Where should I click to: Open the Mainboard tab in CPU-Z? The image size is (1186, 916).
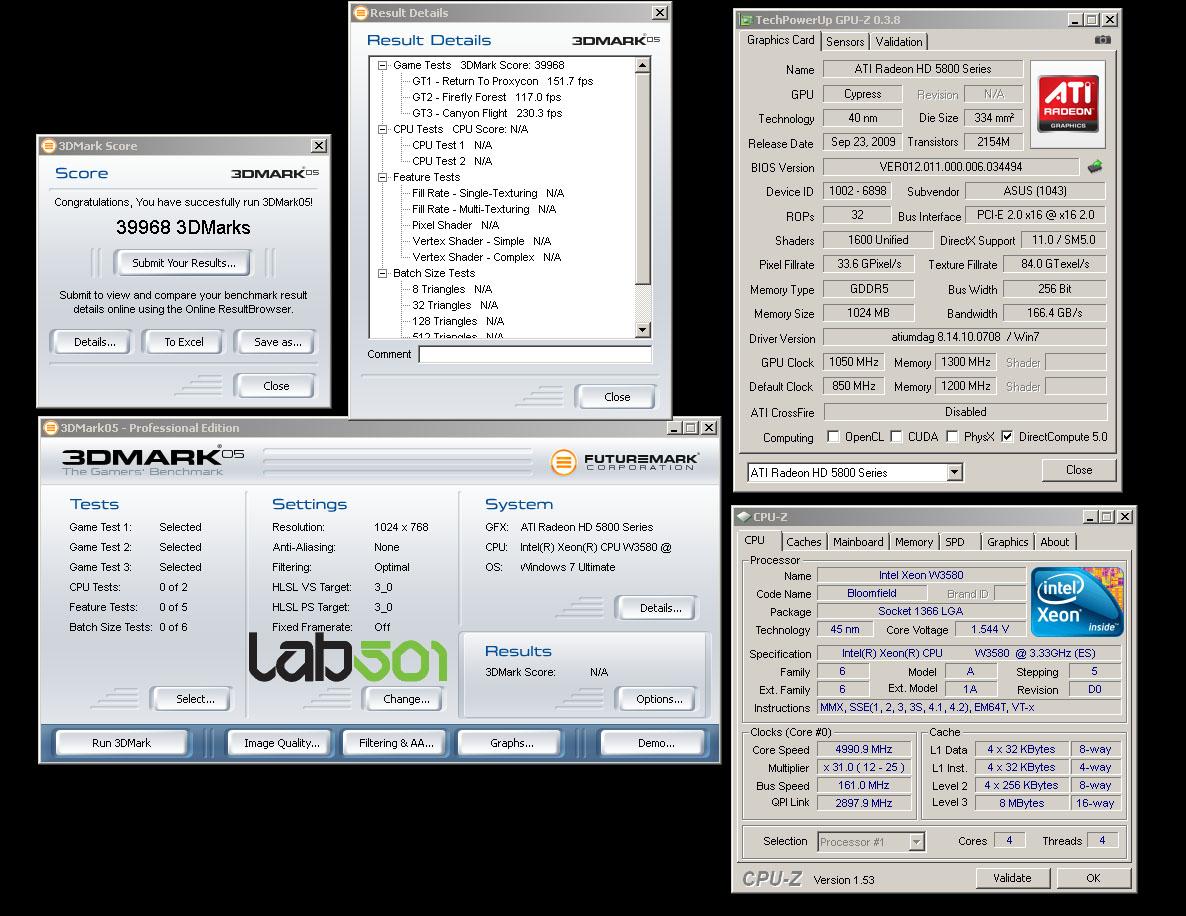click(858, 542)
